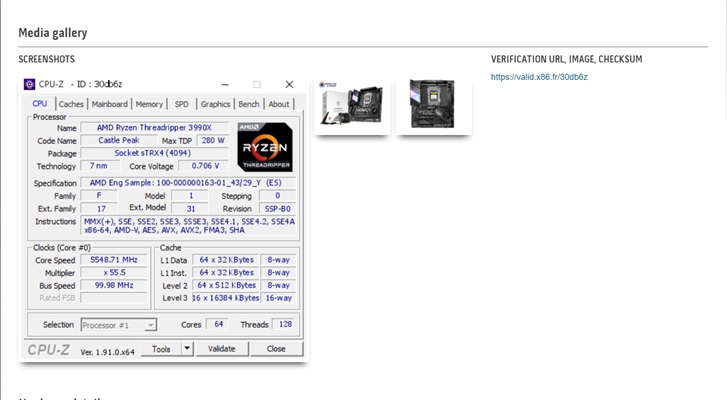728x400 pixels.
Task: View the white motherboard box thumbnail
Action: (x=351, y=105)
